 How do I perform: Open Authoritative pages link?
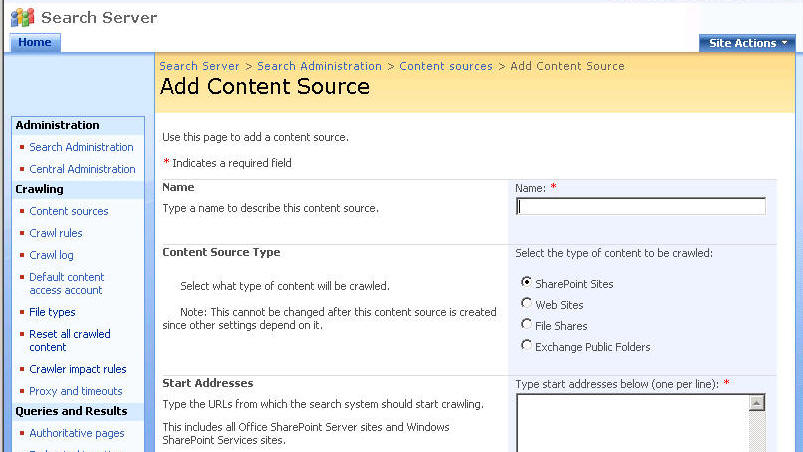pyautogui.click(x=76, y=433)
